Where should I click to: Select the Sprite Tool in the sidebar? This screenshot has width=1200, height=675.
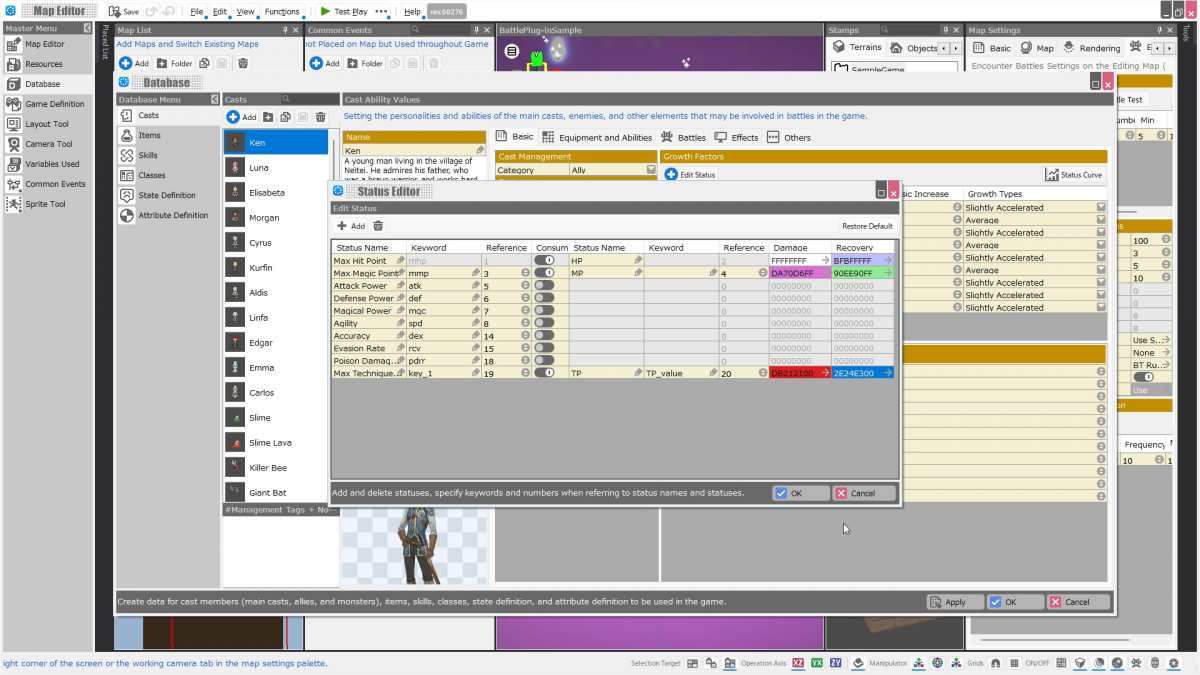click(x=42, y=204)
